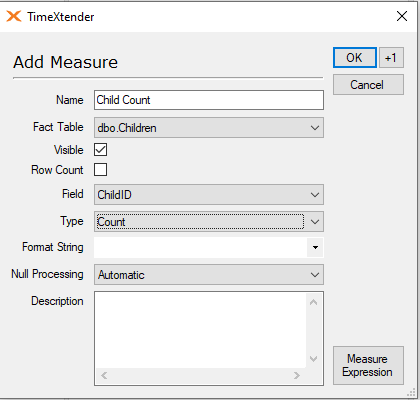Click the Format String input box

tap(200, 248)
